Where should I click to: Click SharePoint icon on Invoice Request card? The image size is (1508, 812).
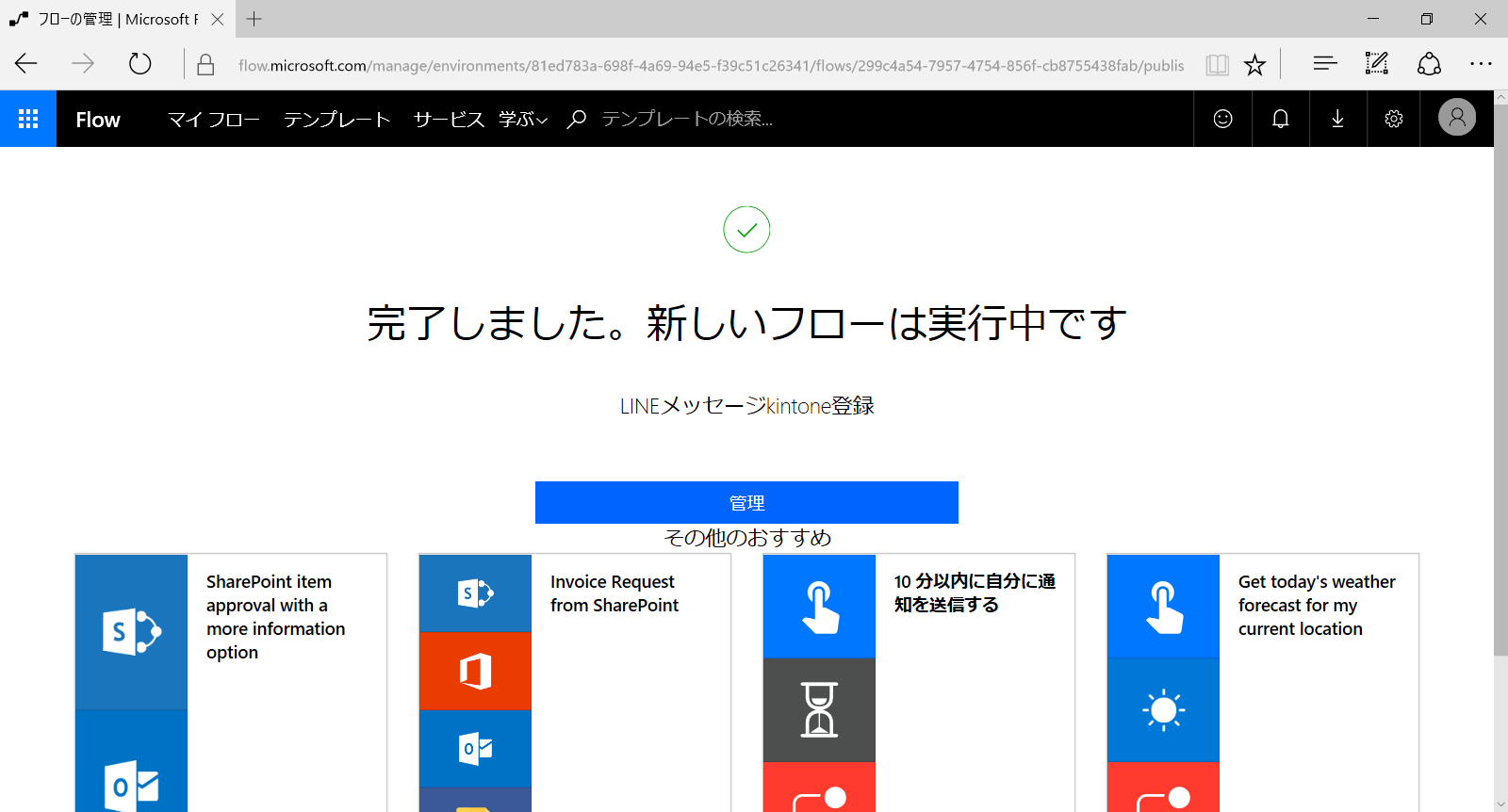coord(475,593)
